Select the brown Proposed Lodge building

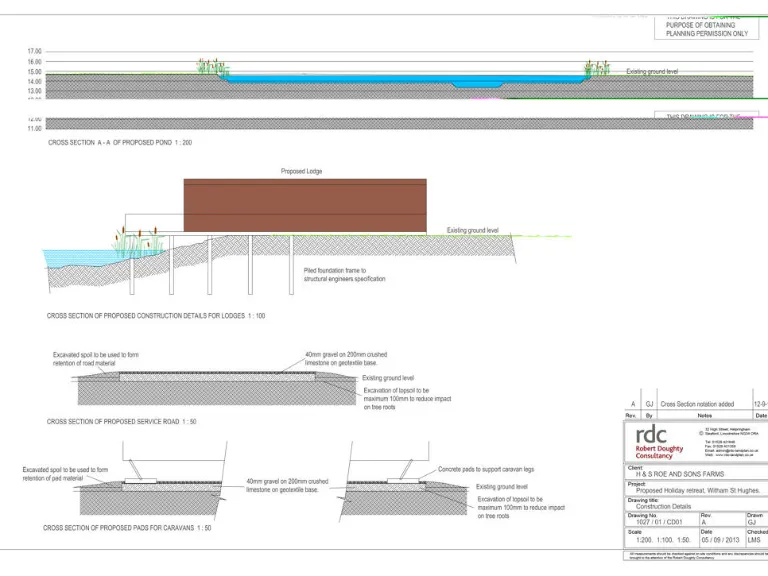click(305, 206)
